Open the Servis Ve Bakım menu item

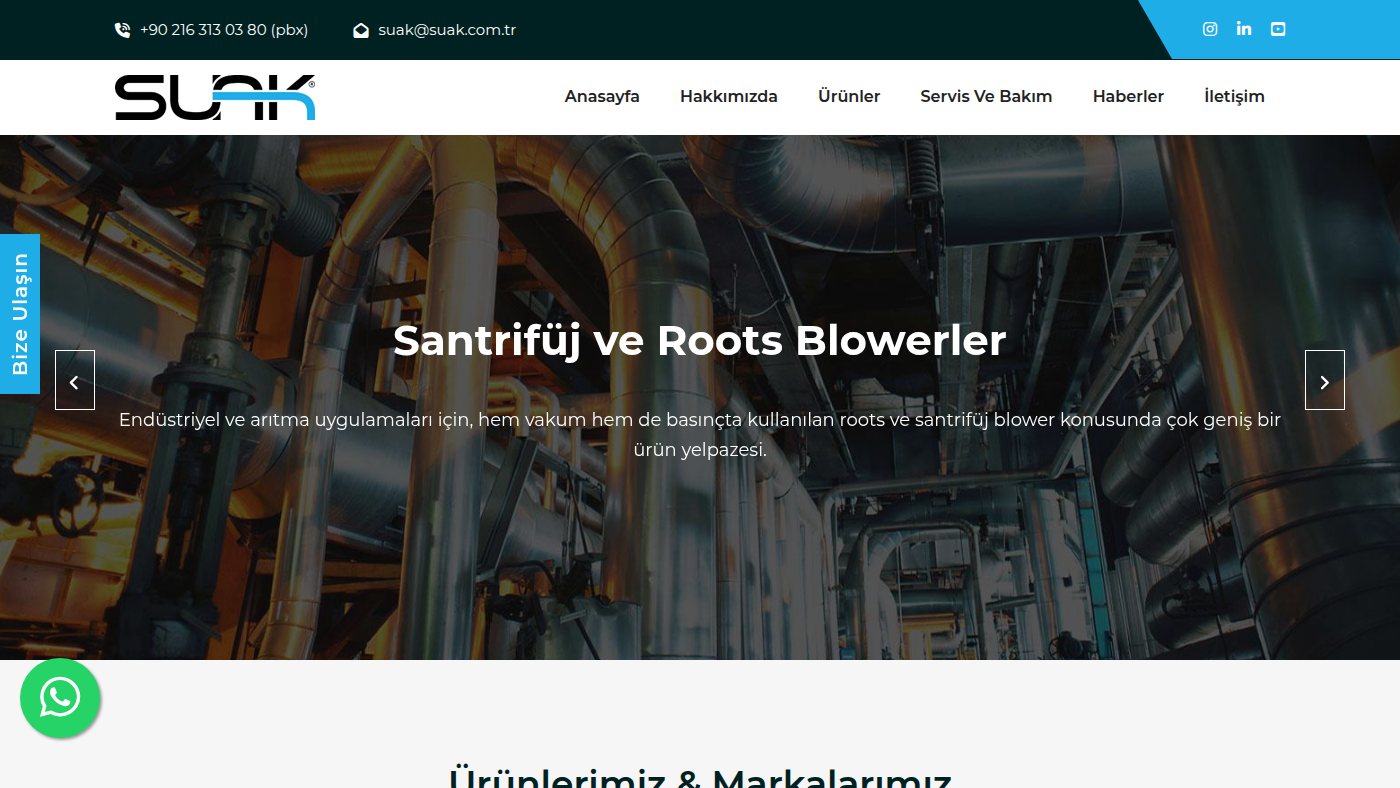(986, 97)
